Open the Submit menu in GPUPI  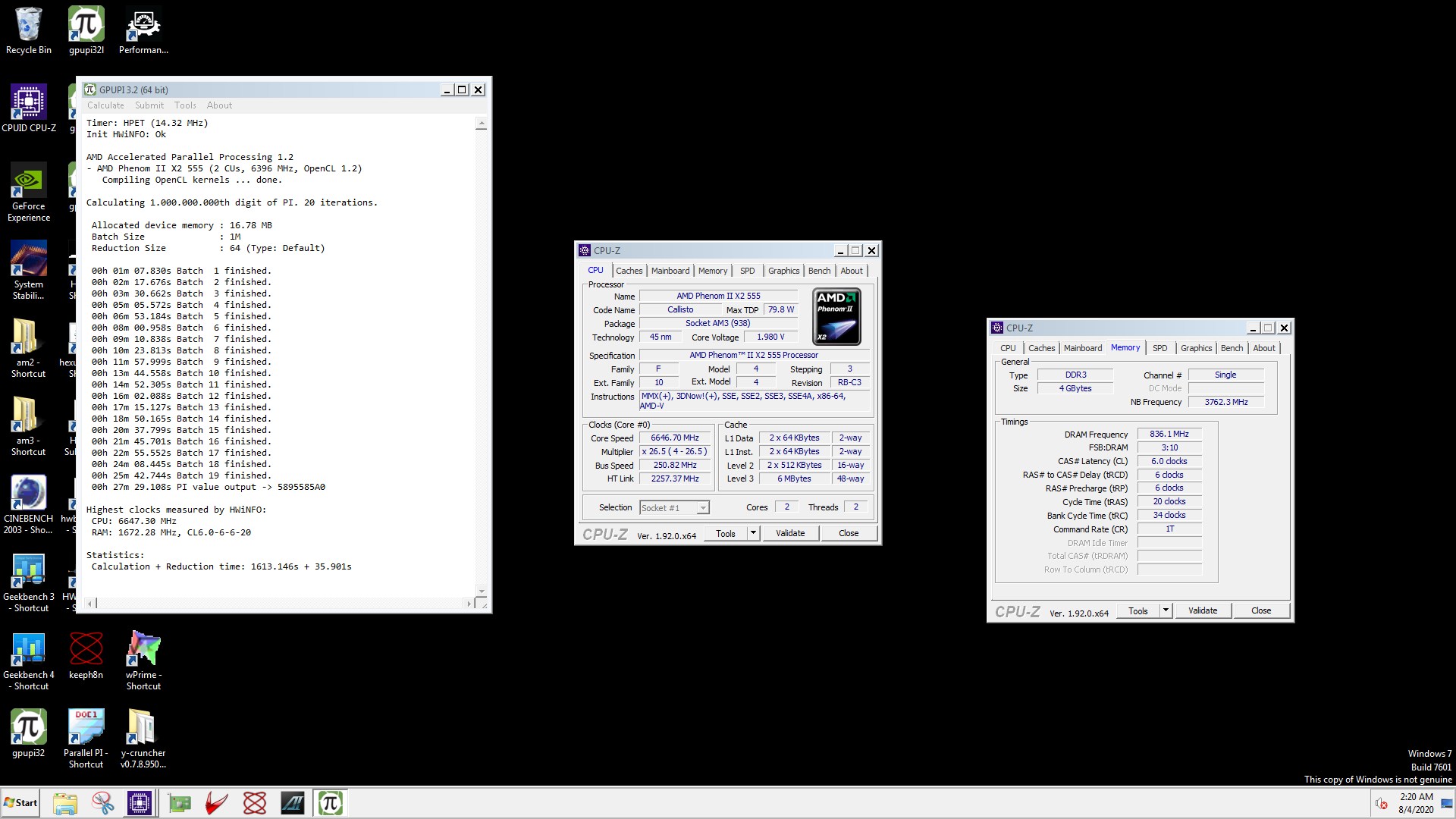point(149,105)
